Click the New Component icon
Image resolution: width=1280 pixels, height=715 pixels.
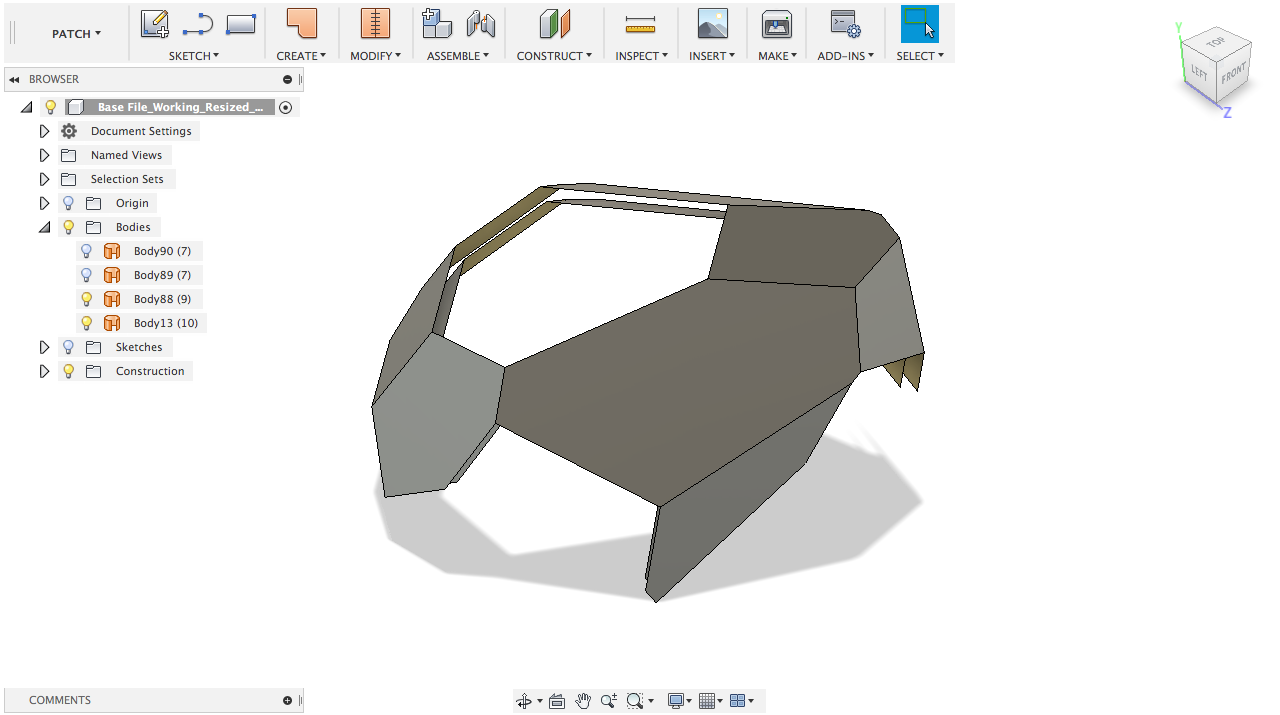coord(437,24)
